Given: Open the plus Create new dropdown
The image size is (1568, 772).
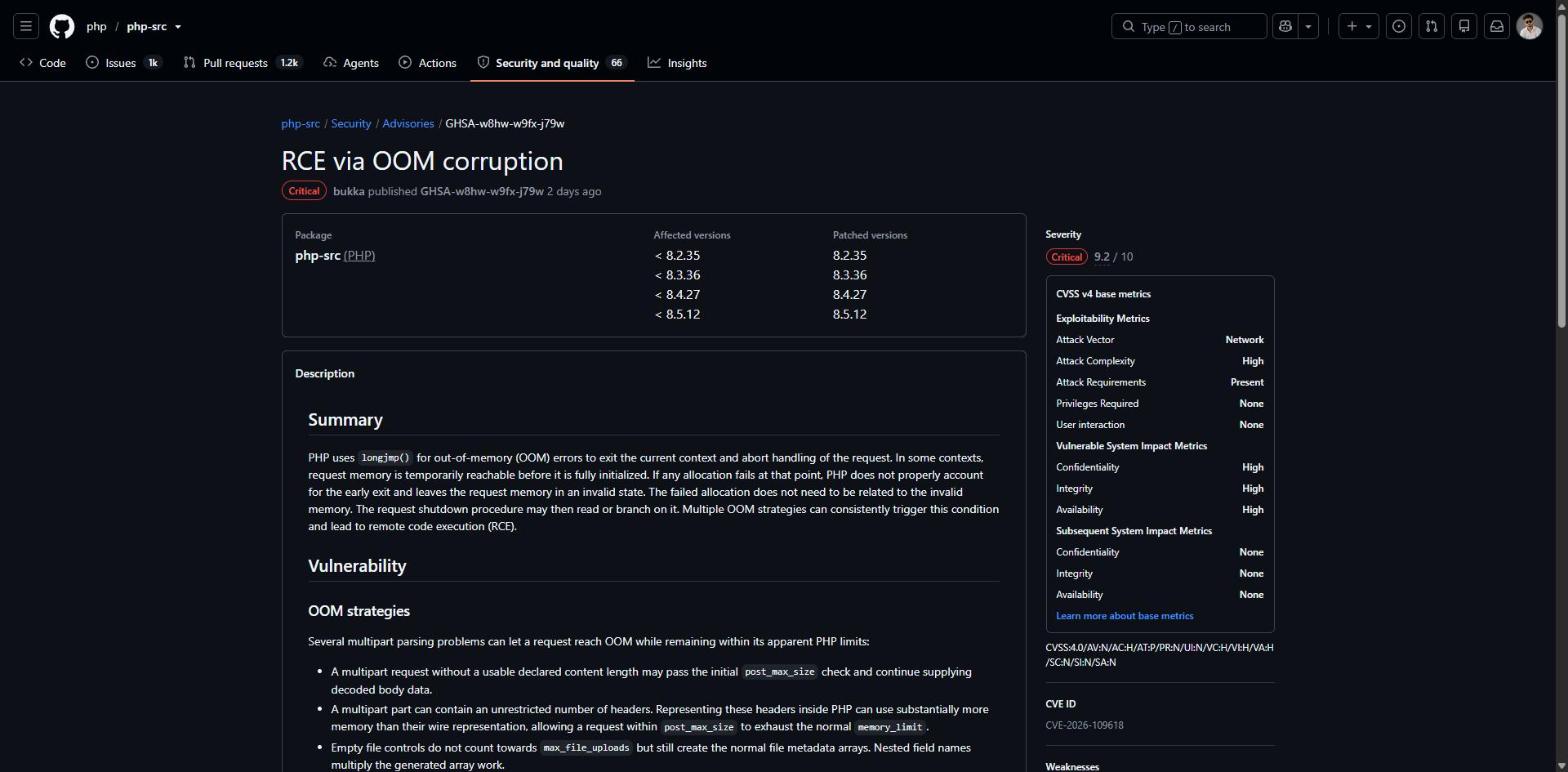Looking at the screenshot, I should point(1359,27).
